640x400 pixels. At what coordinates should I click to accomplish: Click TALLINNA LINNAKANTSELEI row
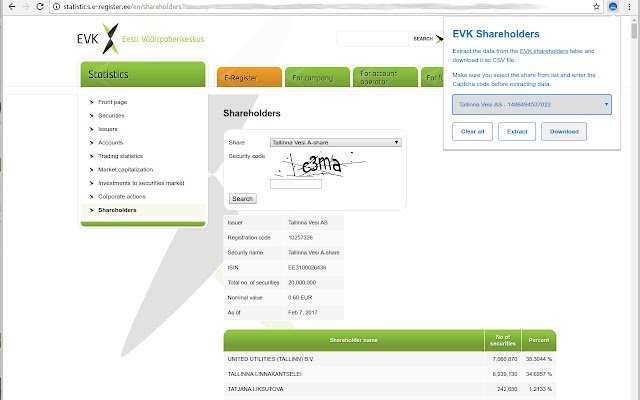coord(390,374)
